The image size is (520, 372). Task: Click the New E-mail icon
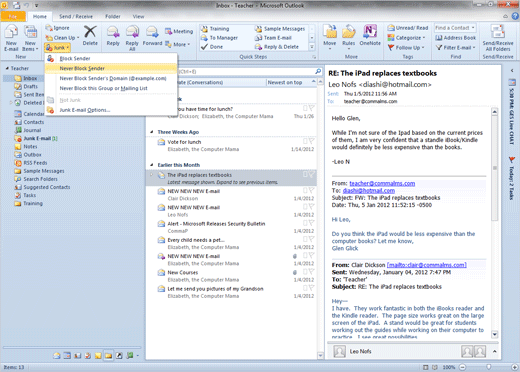[x=11, y=33]
